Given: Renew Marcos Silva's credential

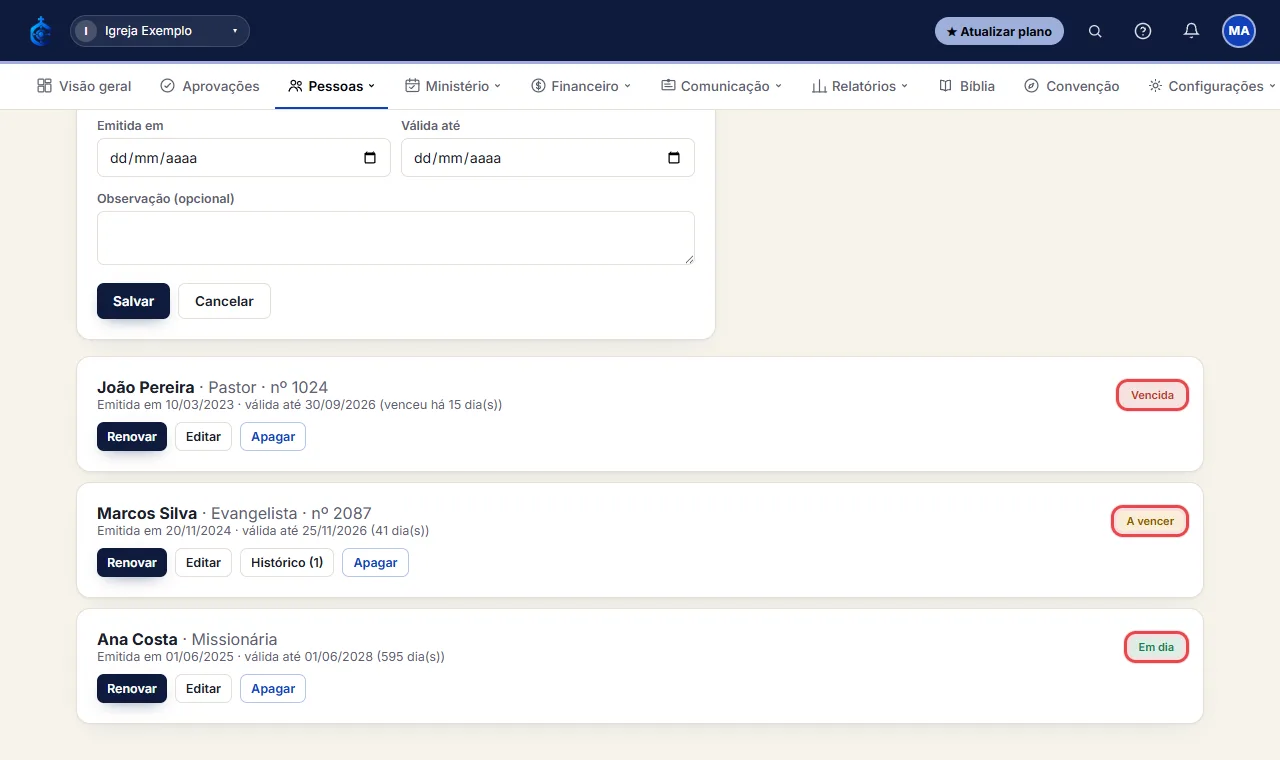Looking at the screenshot, I should (132, 563).
